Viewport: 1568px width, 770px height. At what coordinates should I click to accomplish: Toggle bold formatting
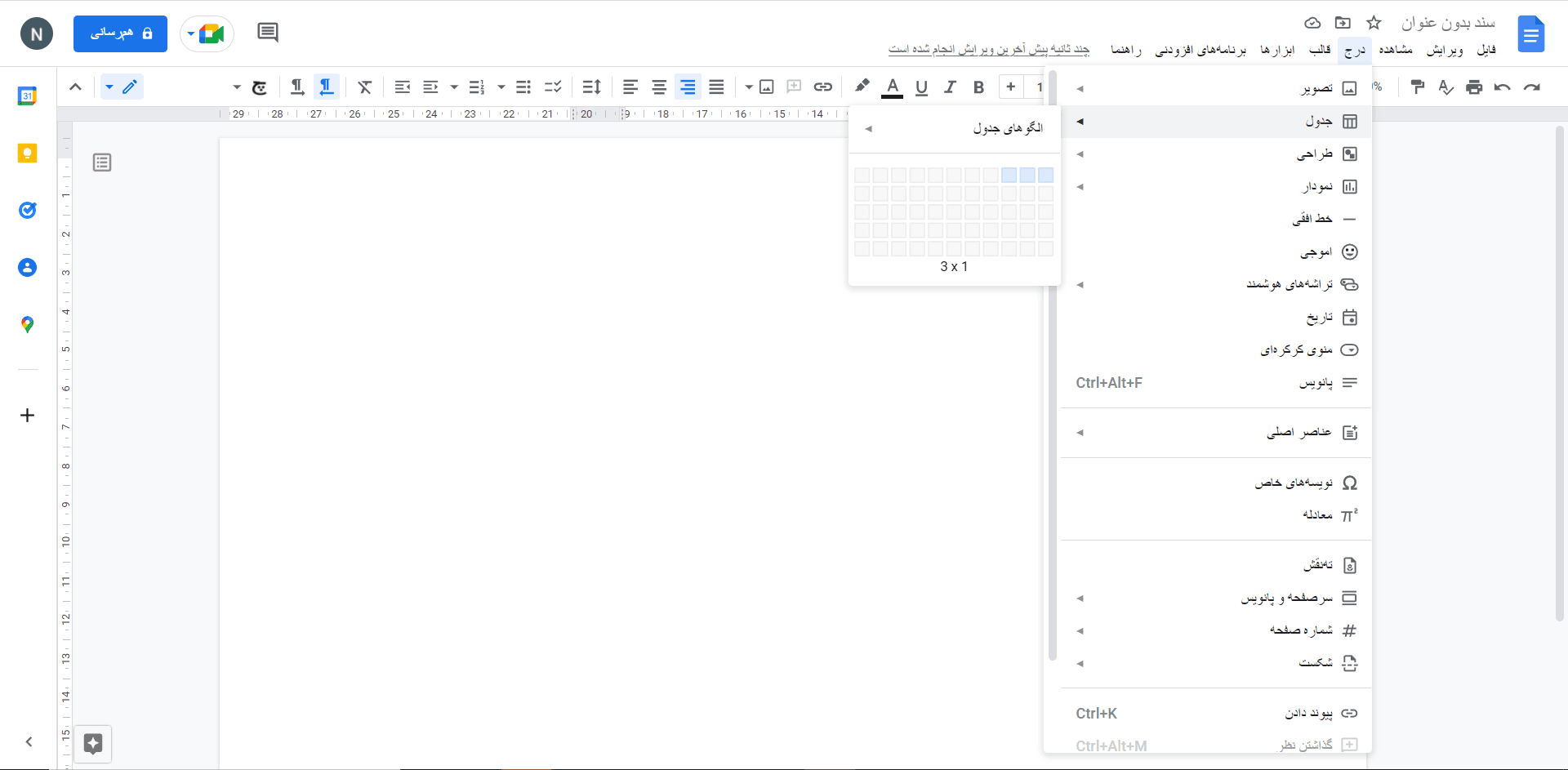978,87
